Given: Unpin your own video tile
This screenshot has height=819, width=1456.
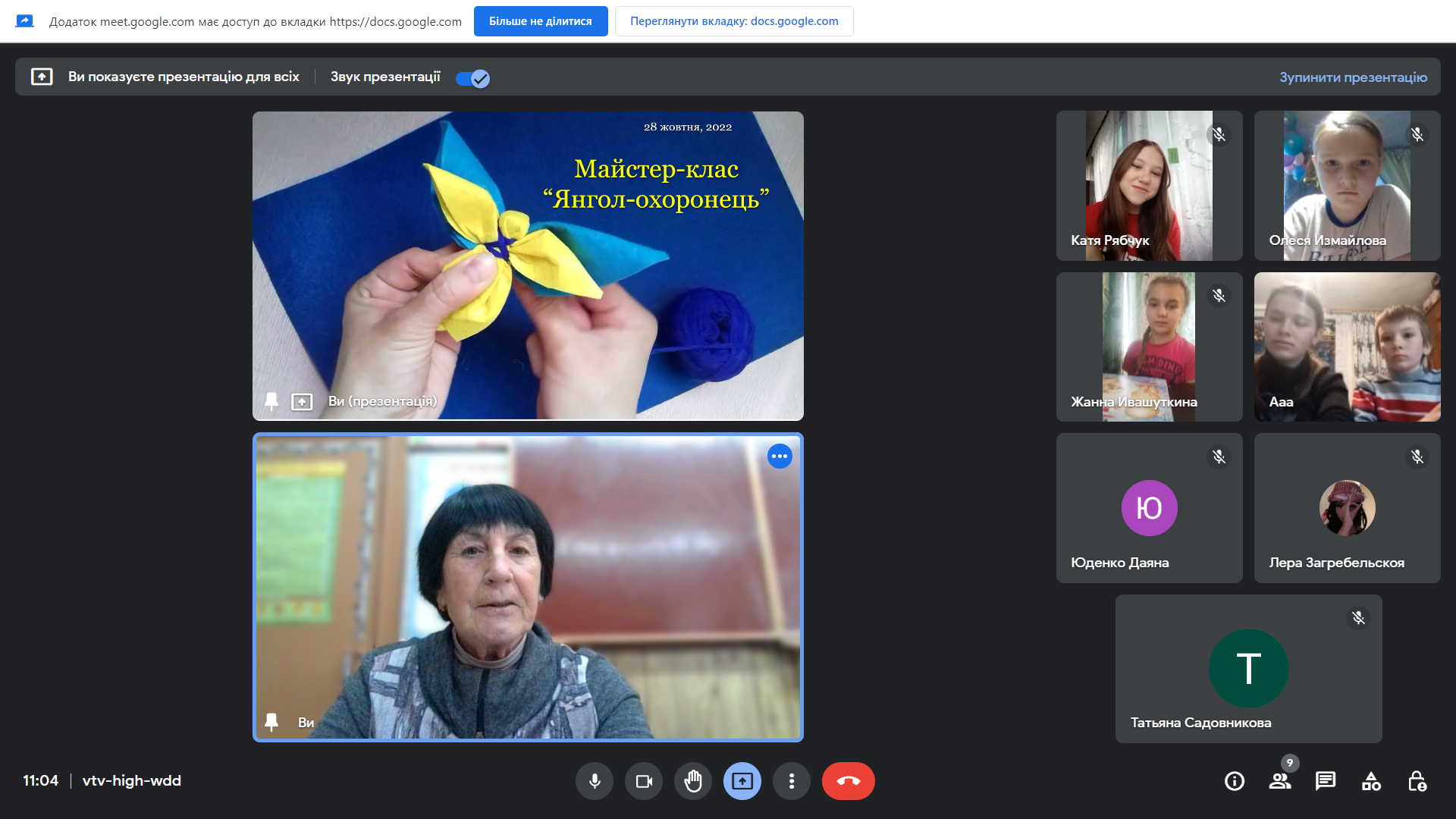Looking at the screenshot, I should pyautogui.click(x=271, y=722).
